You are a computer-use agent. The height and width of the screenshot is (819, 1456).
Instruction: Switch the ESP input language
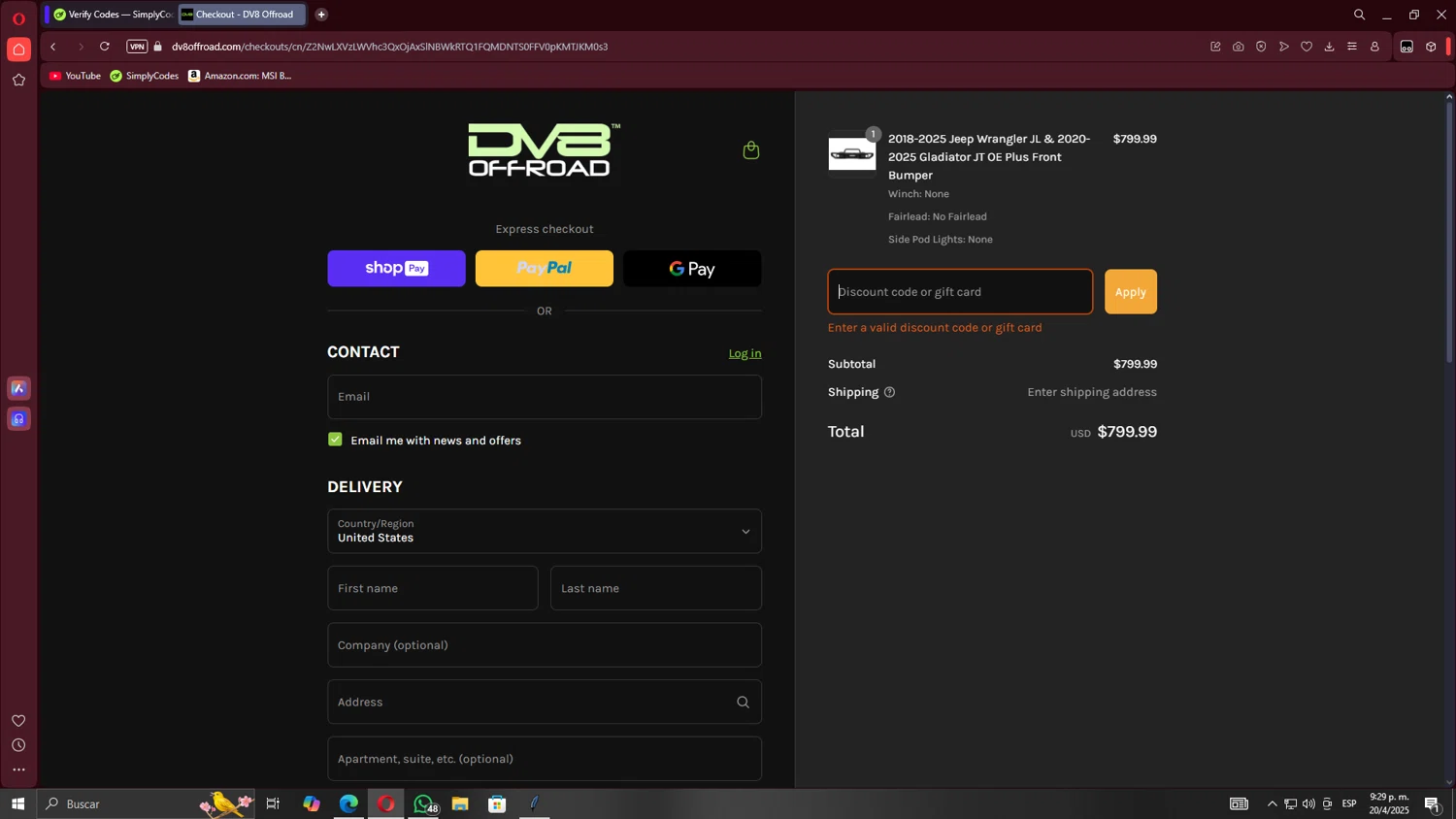pyautogui.click(x=1349, y=803)
